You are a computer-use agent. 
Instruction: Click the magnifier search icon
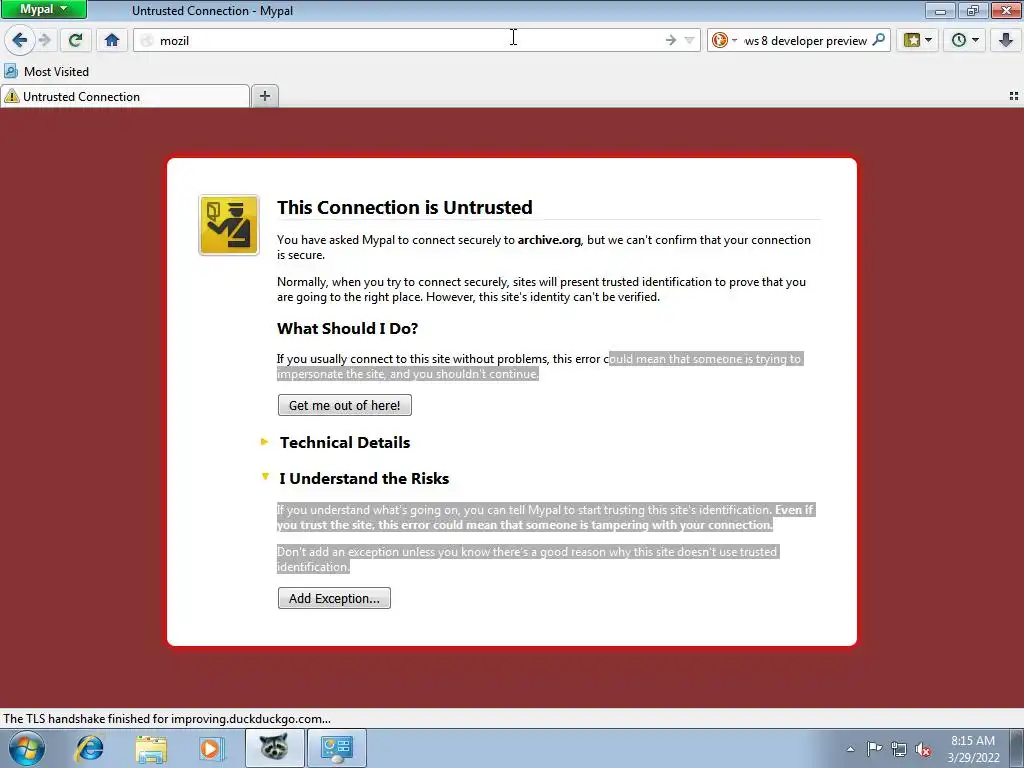point(879,40)
